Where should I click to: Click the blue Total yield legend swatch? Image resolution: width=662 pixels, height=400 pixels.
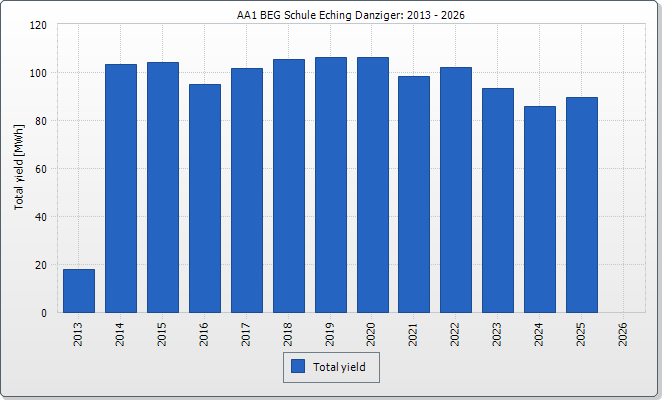point(298,367)
